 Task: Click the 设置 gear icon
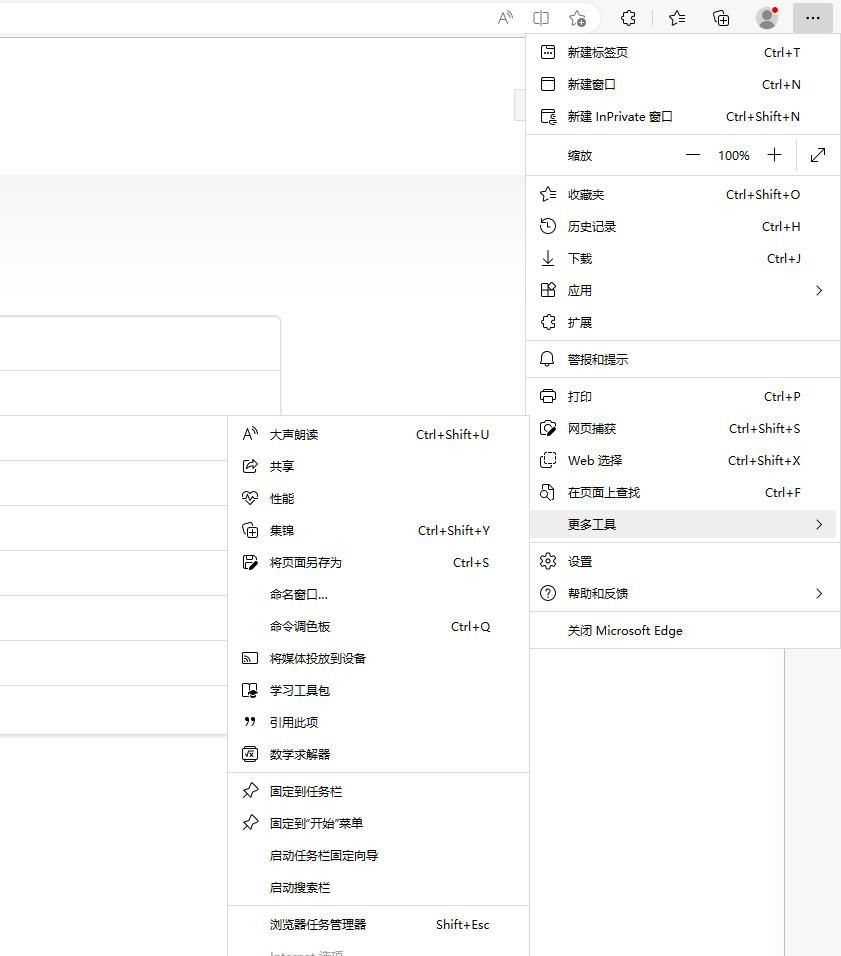[548, 561]
